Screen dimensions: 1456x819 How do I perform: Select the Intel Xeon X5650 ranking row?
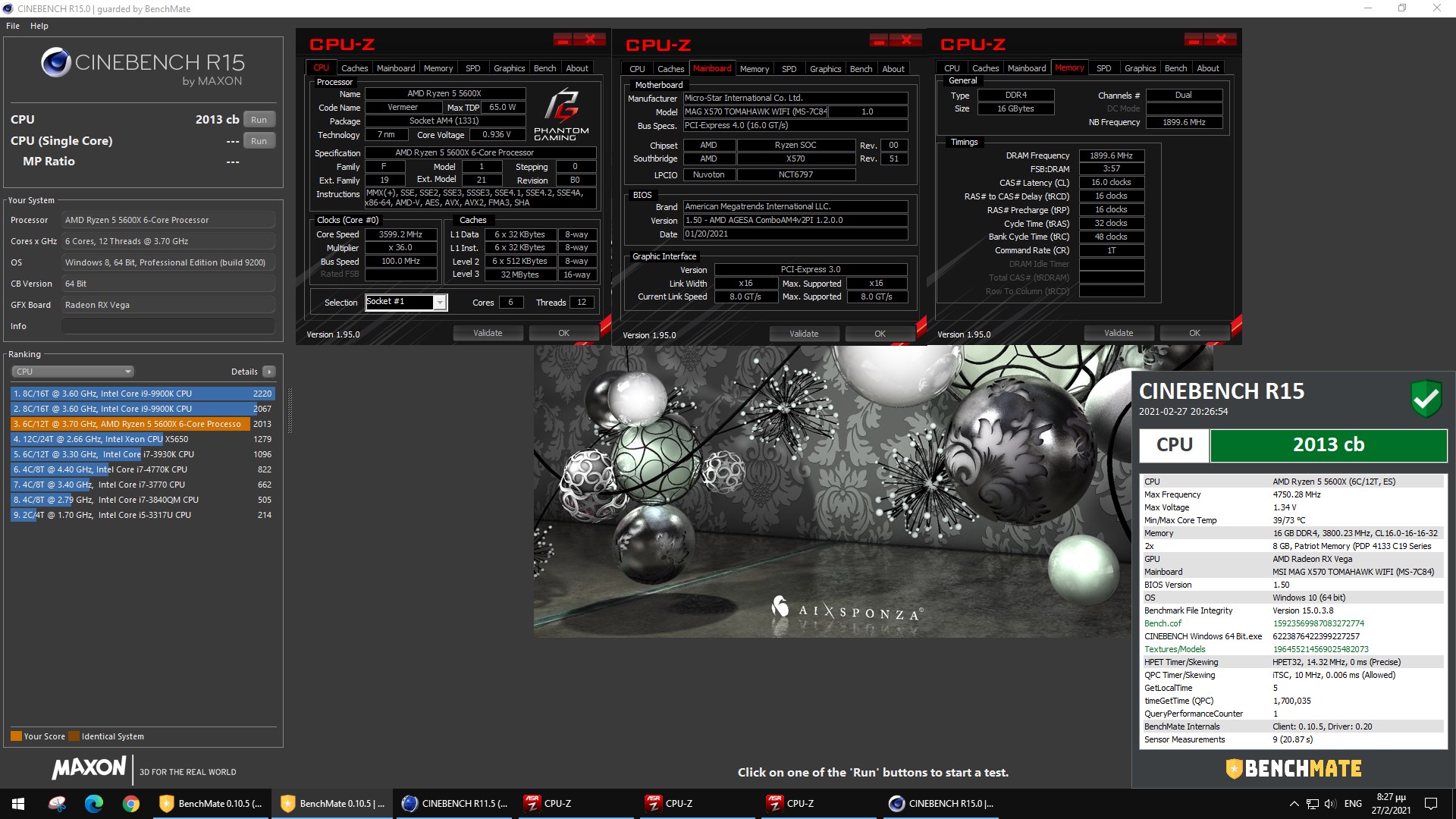click(143, 439)
